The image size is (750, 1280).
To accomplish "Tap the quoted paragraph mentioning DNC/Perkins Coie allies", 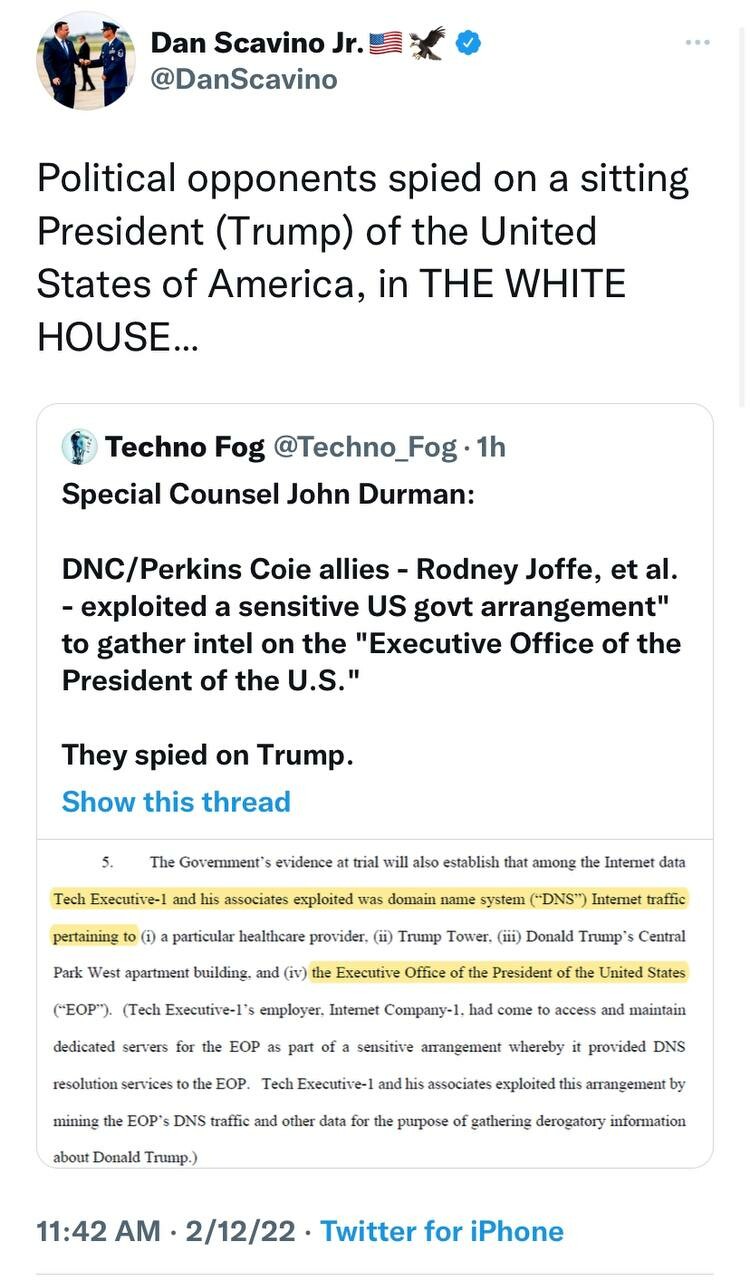I will [371, 624].
